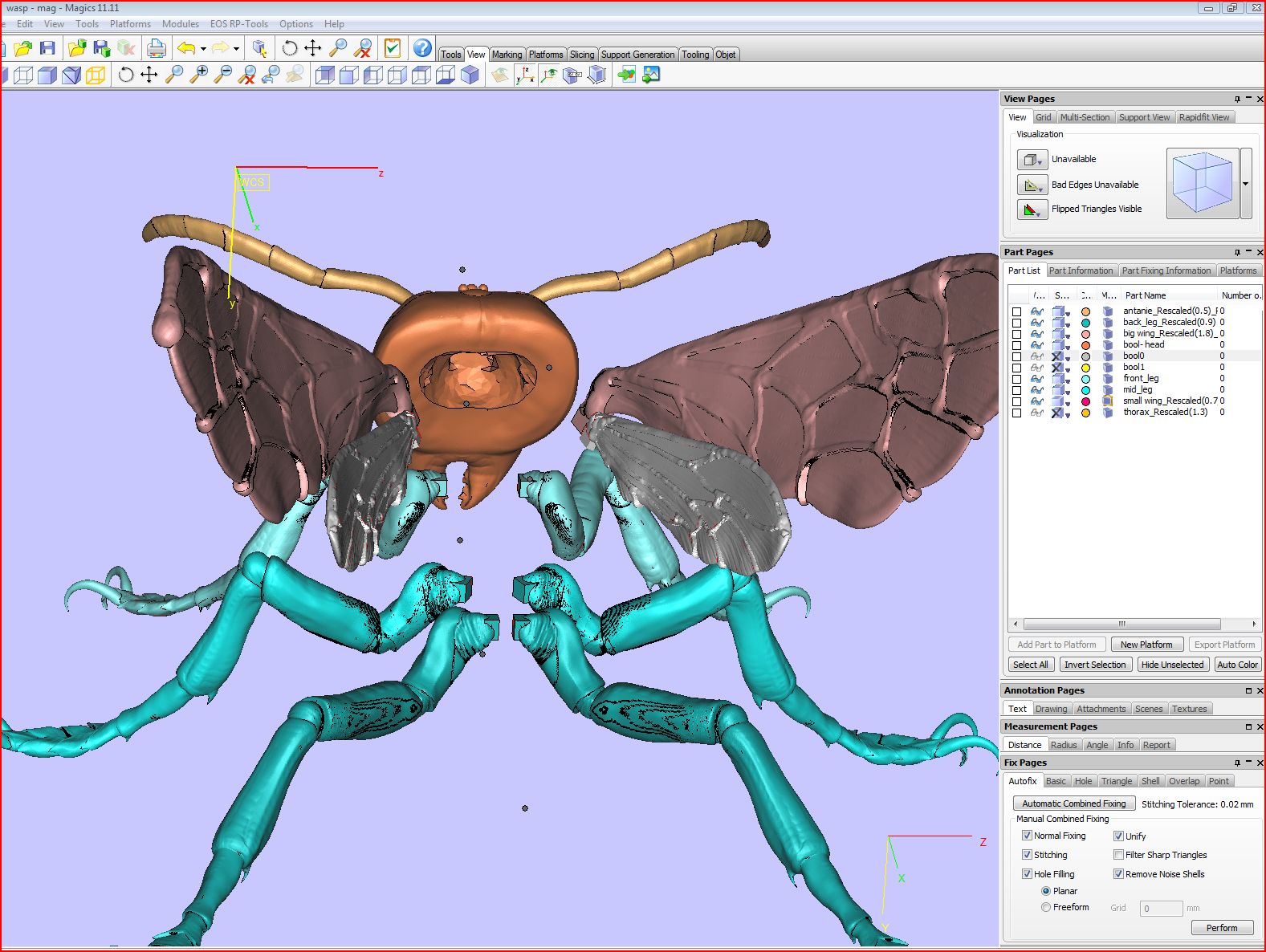Image resolution: width=1266 pixels, height=952 pixels.
Task: Select the yellow wireframe cube view icon
Action: pos(96,75)
